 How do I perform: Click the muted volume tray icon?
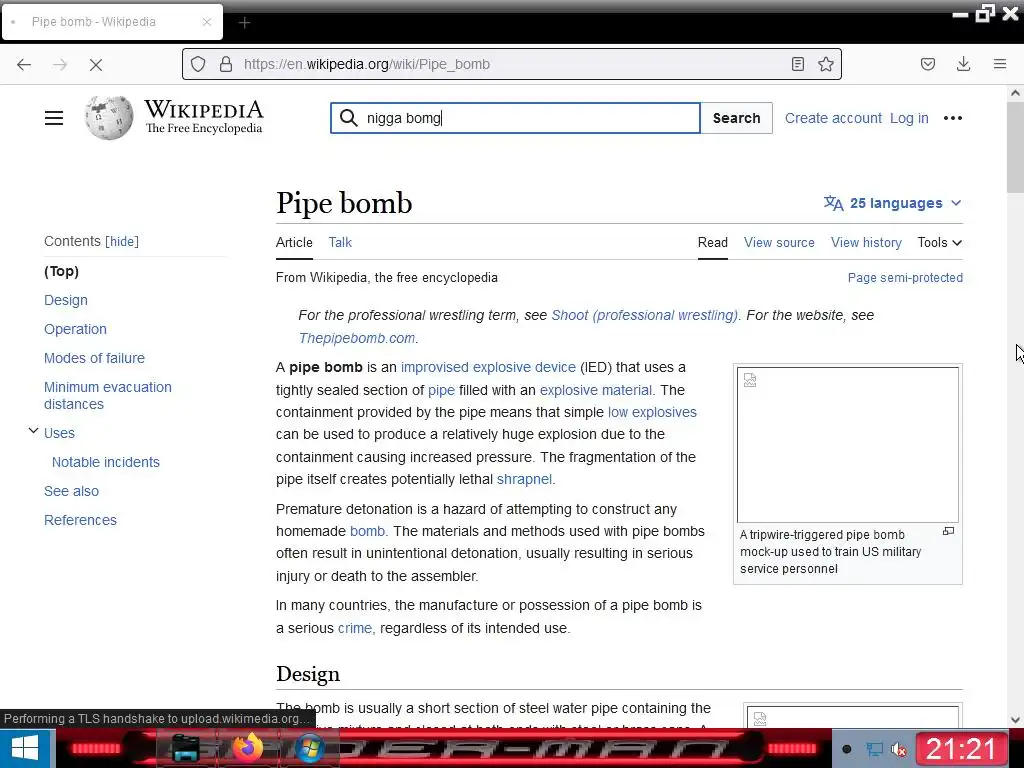899,750
